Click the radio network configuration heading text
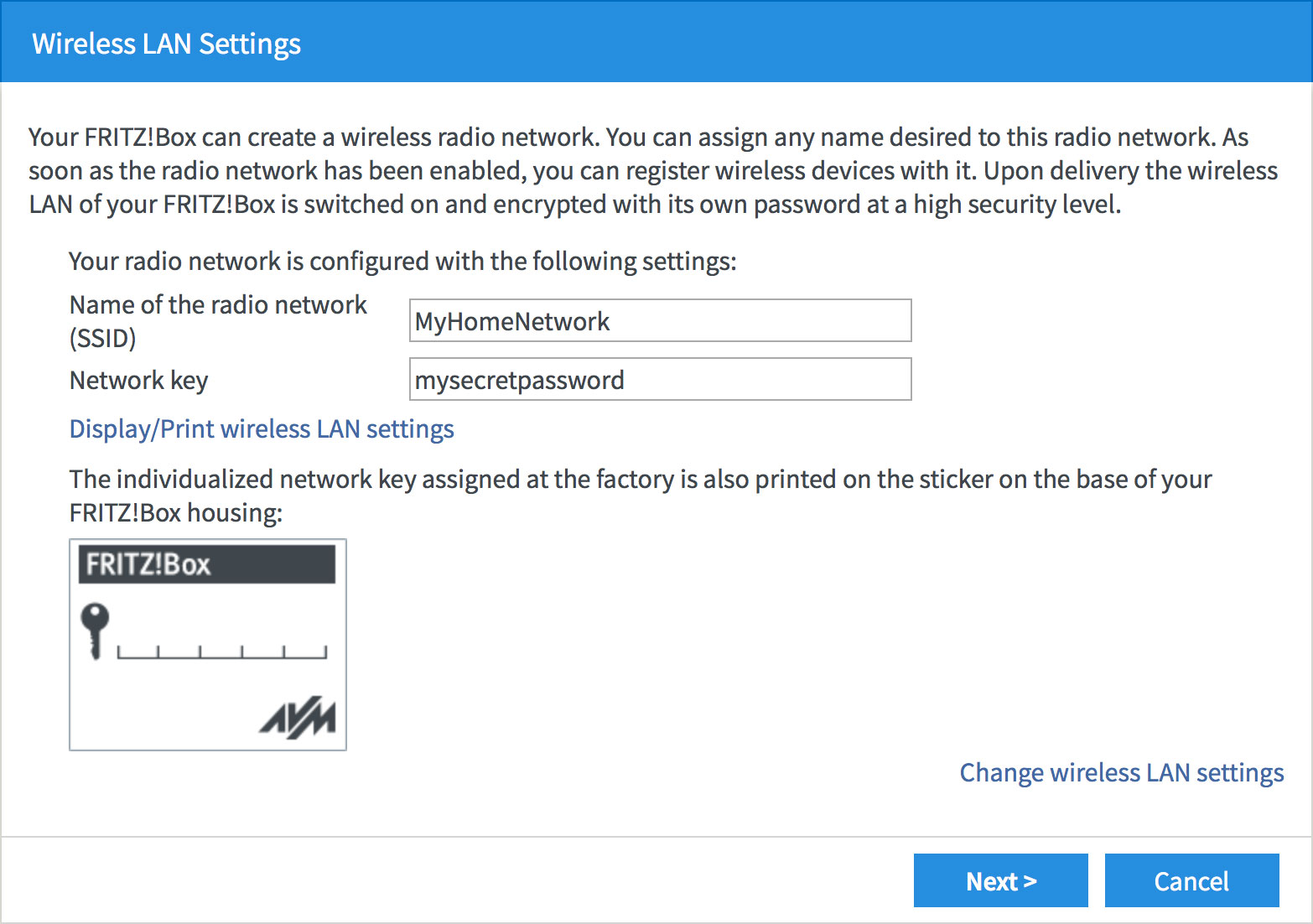 (402, 261)
